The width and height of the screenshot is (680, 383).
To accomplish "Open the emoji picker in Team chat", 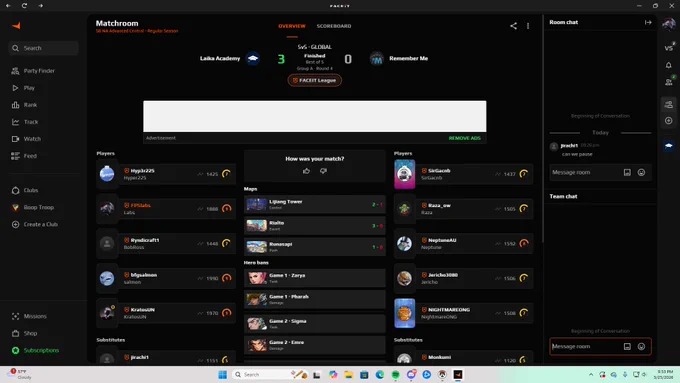I will [641, 347].
